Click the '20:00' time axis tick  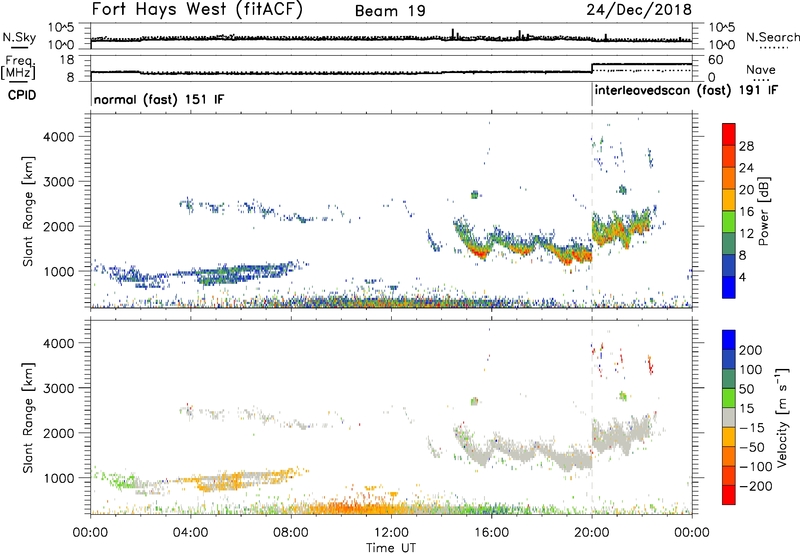coord(592,533)
